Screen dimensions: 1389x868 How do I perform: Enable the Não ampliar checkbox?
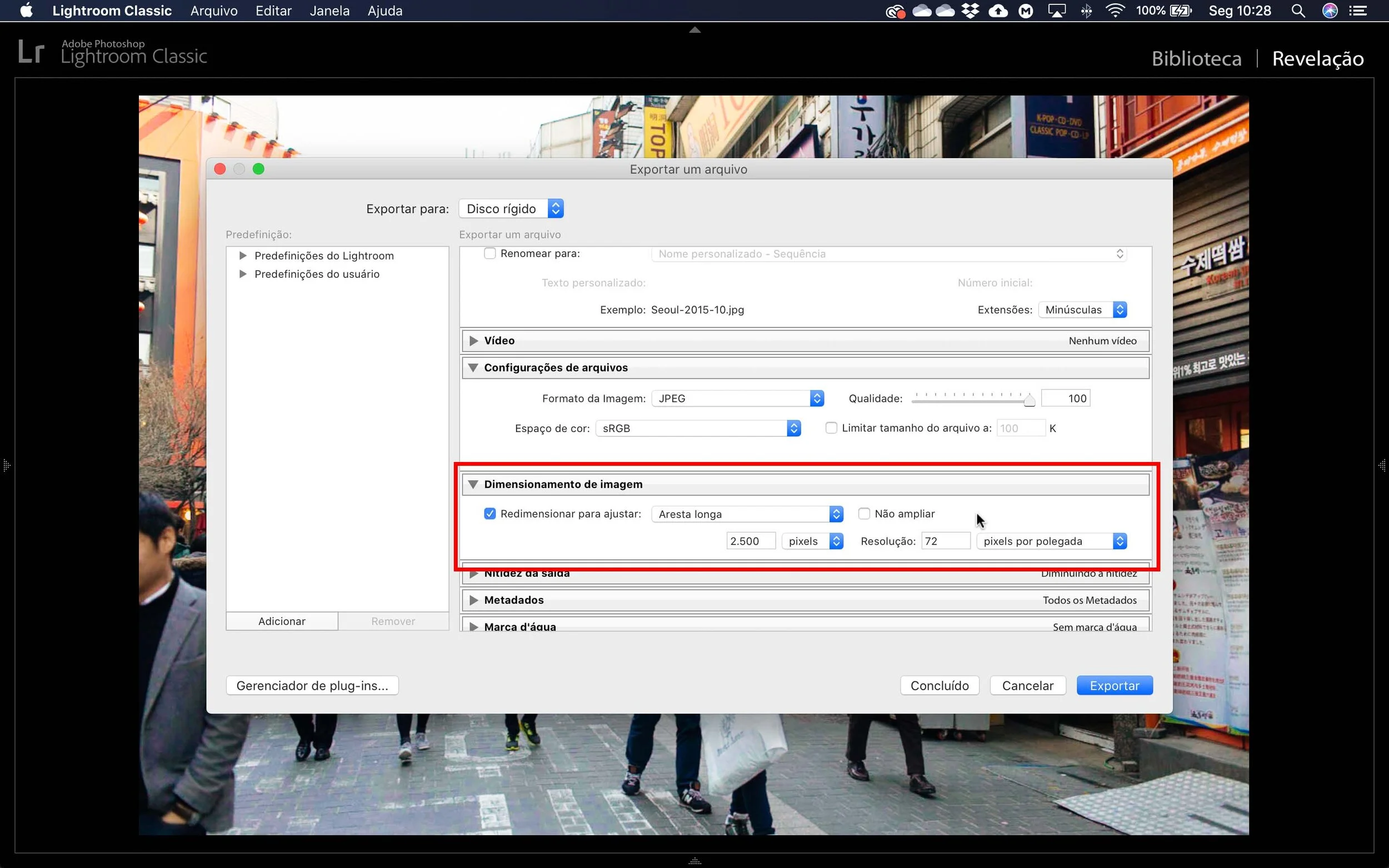[863, 514]
